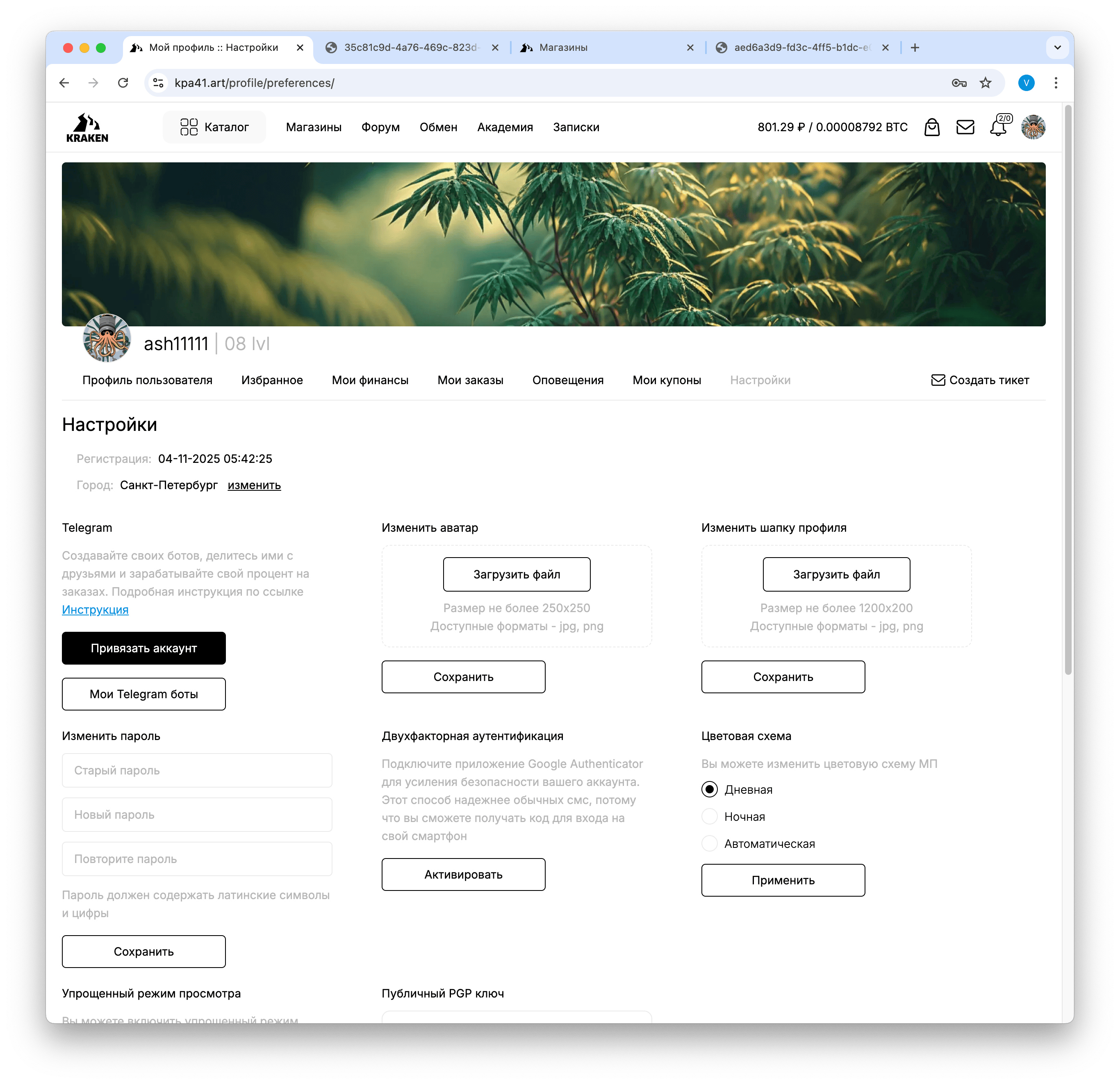Click the Активировать two-factor button
The width and height of the screenshot is (1120, 1084).
(x=463, y=874)
